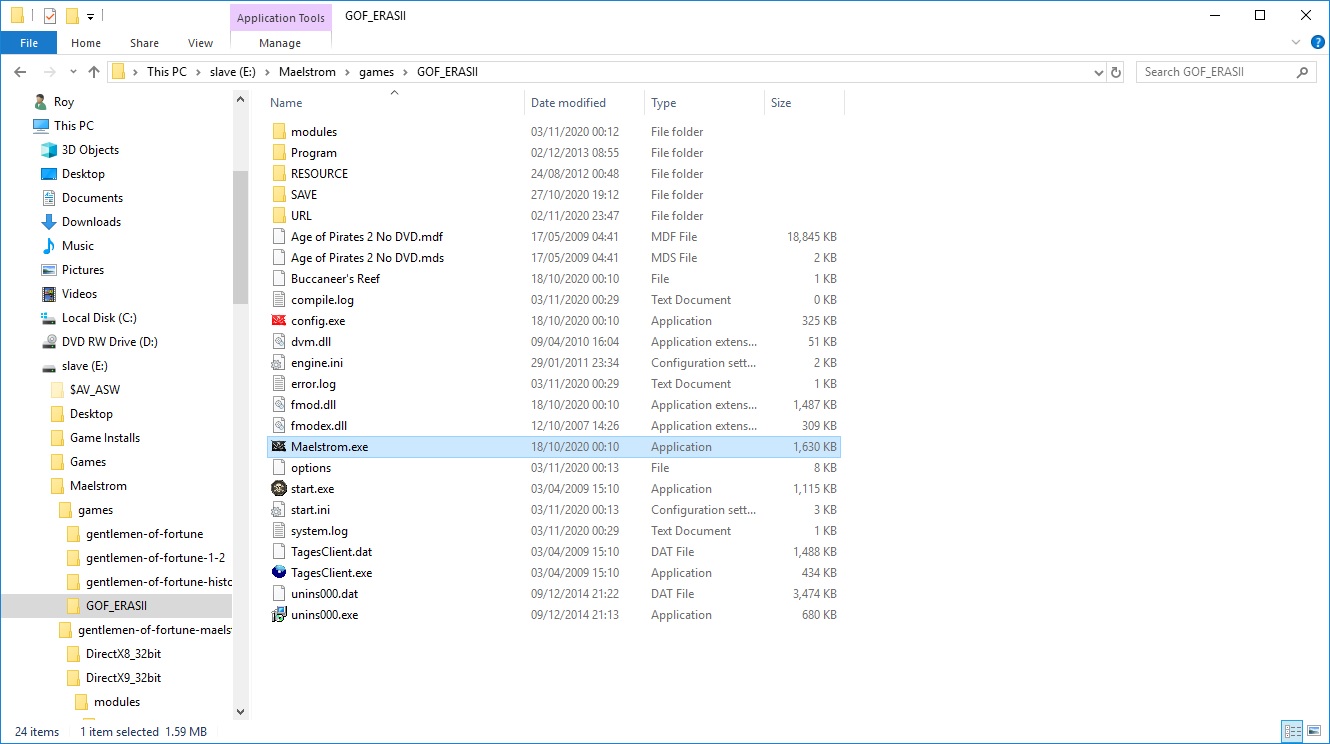Open the File menu tab
Image resolution: width=1330 pixels, height=744 pixels.
click(29, 43)
